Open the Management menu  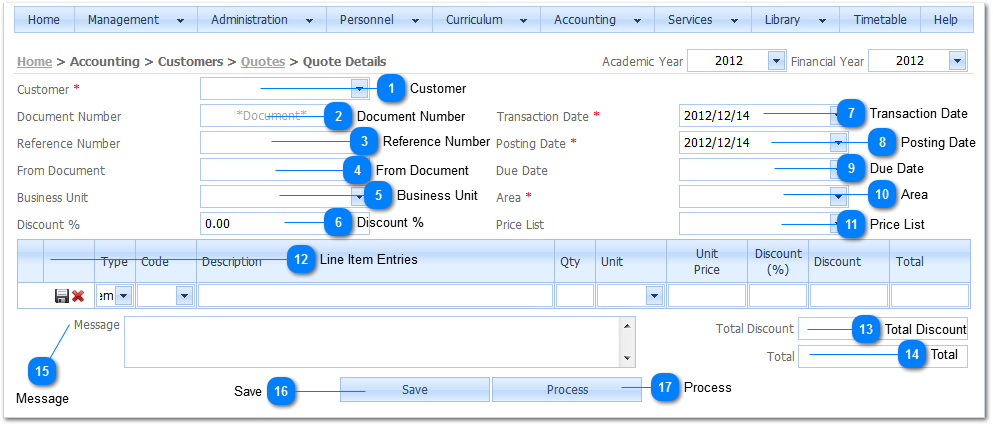pyautogui.click(x=135, y=20)
